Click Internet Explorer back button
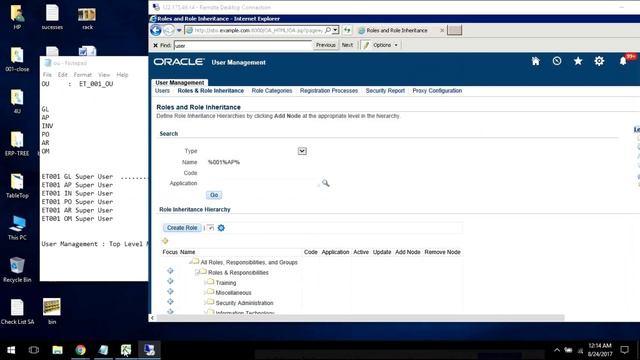Screen dimensions: 640x360 [x=156, y=30]
